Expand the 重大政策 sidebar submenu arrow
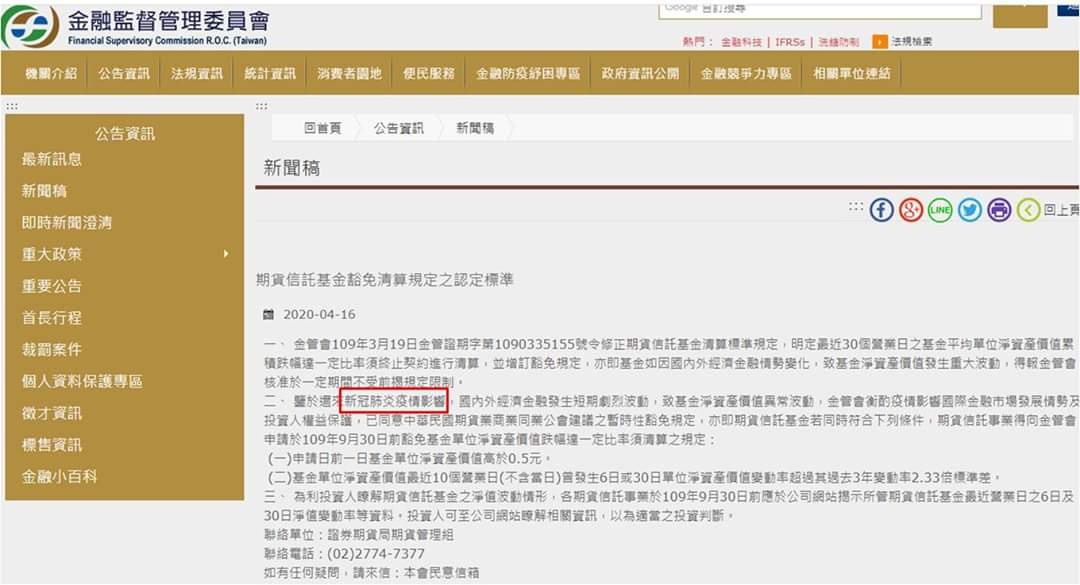The width and height of the screenshot is (1080, 585). click(226, 254)
